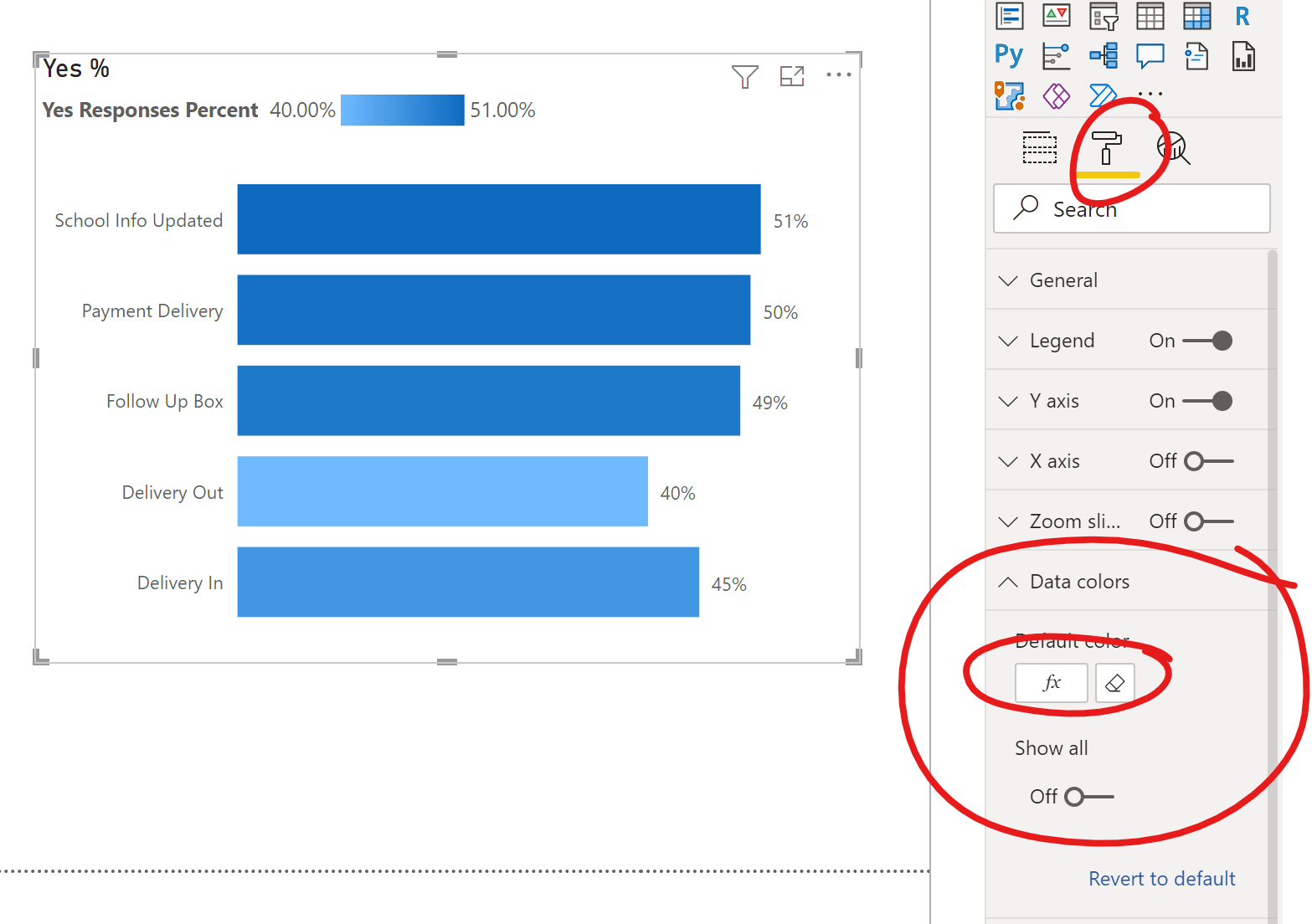Expand the General section chevron

tap(1008, 280)
